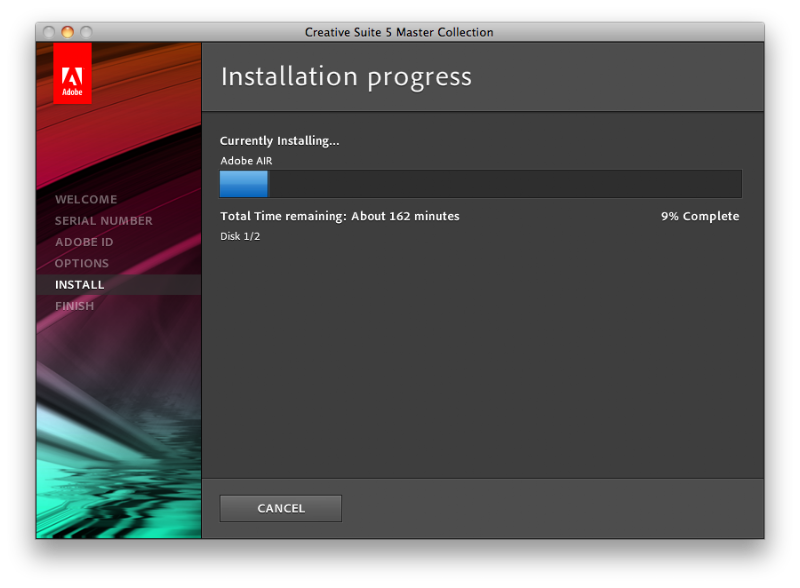Open the Adobe ID step
Screen dimensions: 800x588
click(84, 242)
